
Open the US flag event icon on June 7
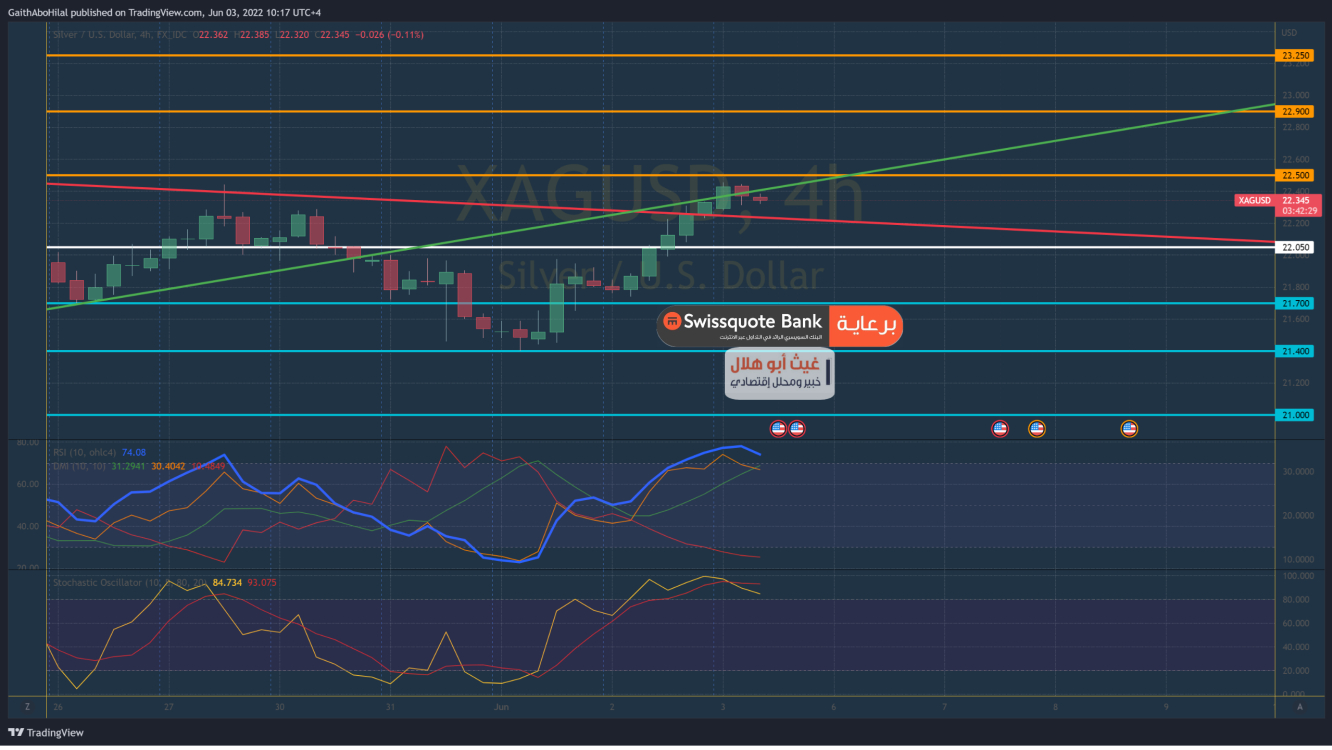point(1000,429)
